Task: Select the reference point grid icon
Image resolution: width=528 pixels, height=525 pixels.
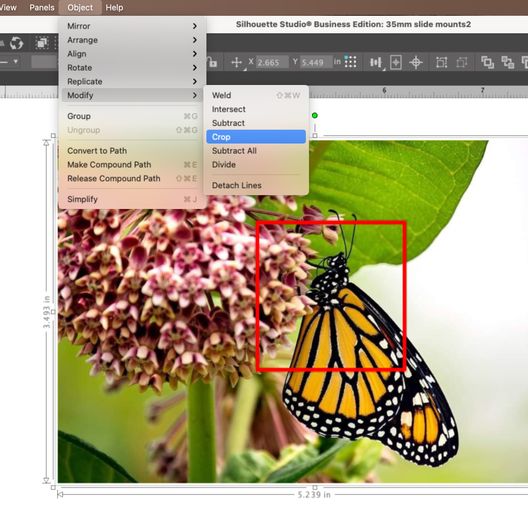Action: [x=351, y=62]
